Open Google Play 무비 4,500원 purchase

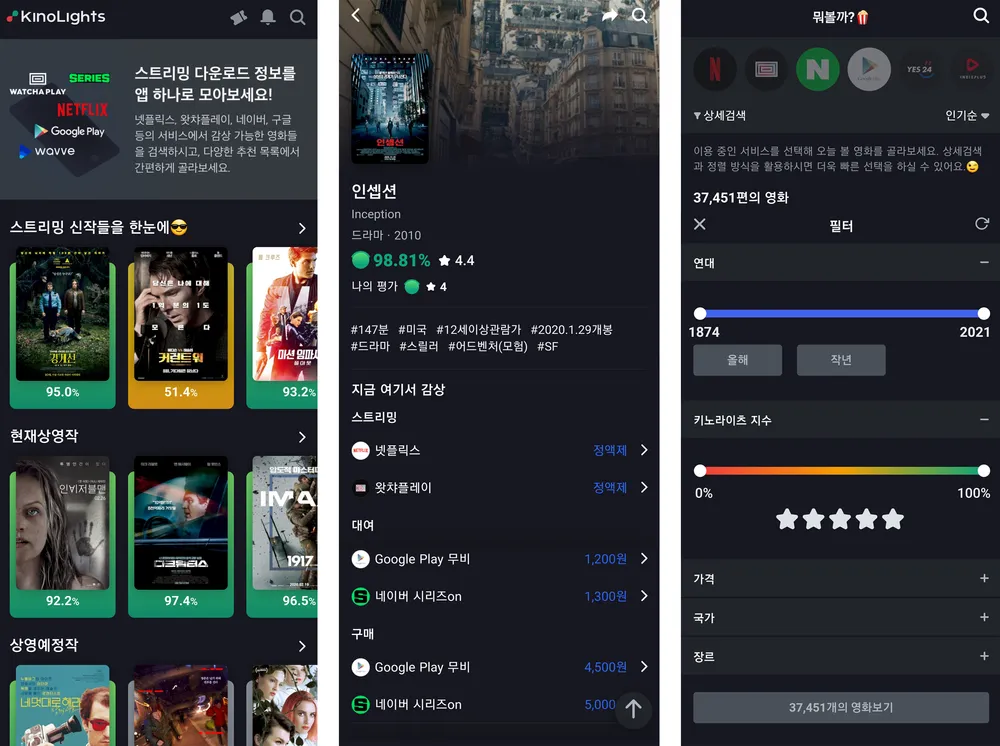tap(499, 667)
